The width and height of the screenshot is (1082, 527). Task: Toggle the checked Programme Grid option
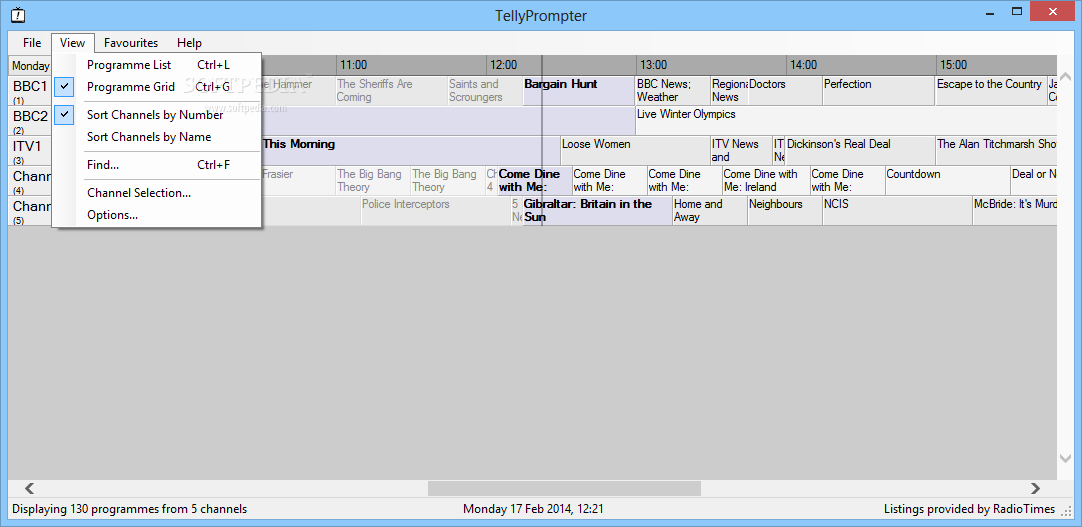pos(157,87)
